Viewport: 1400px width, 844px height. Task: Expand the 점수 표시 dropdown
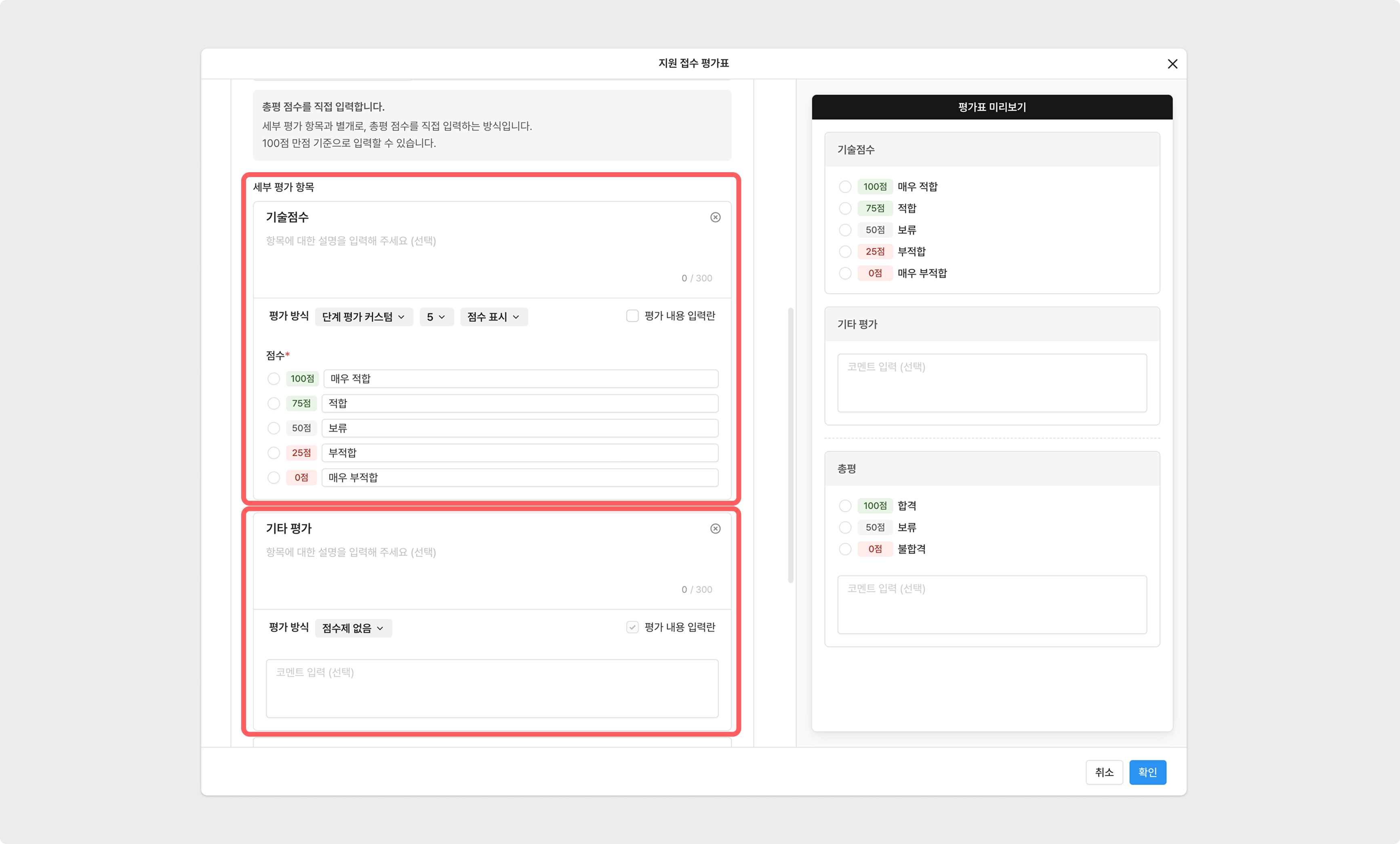(x=493, y=316)
